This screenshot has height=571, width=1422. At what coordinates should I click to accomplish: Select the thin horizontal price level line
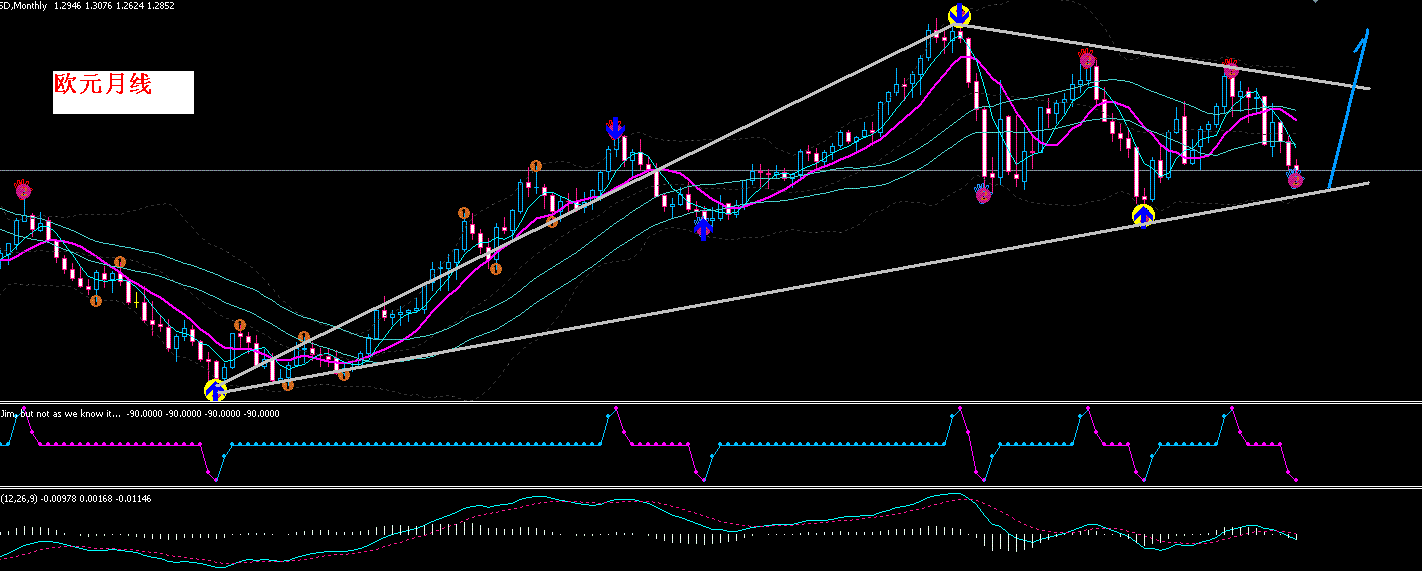pos(711,170)
